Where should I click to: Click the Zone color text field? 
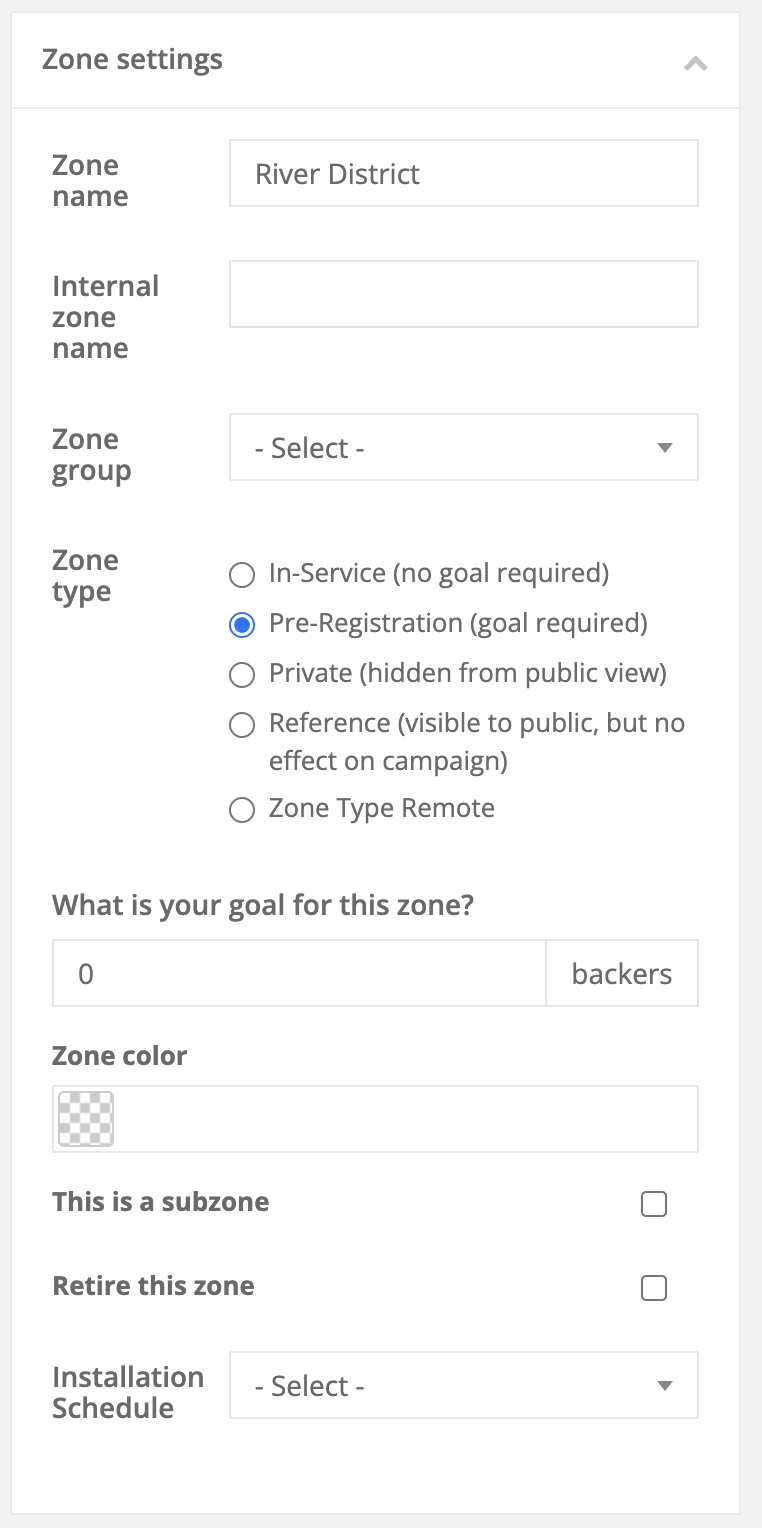[x=405, y=1119]
